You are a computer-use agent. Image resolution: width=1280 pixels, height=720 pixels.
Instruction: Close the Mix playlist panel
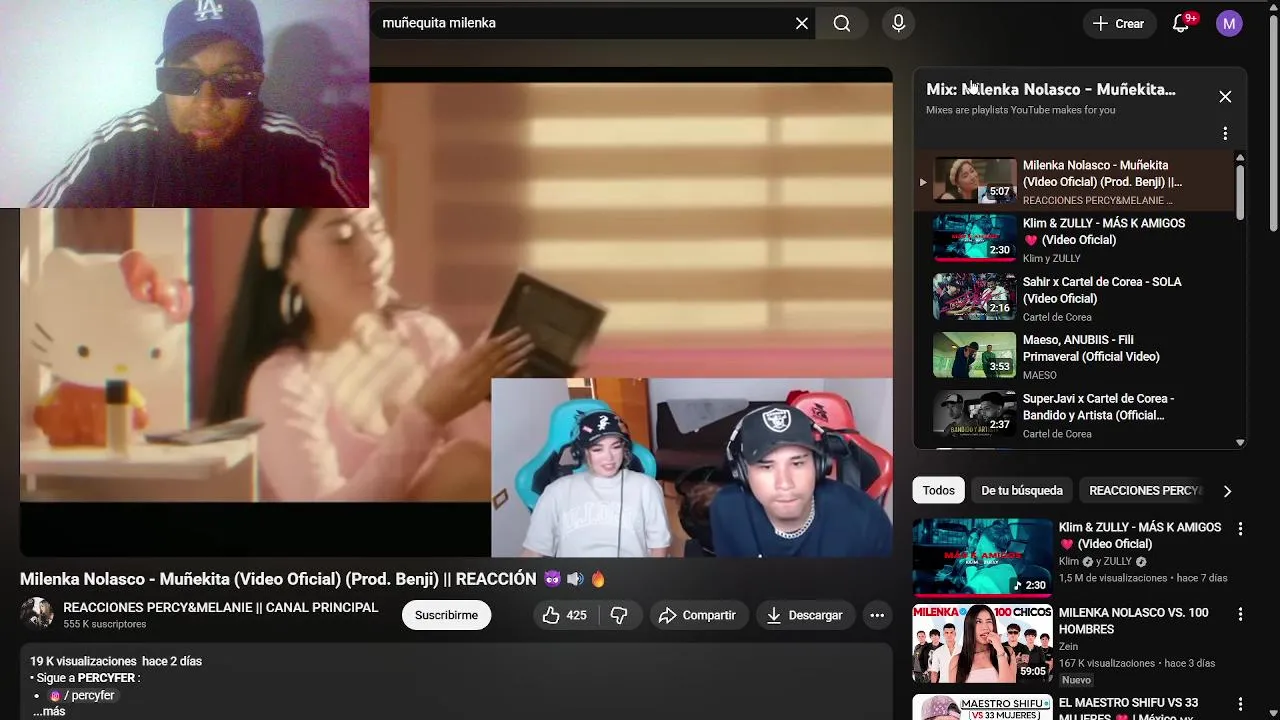1225,97
